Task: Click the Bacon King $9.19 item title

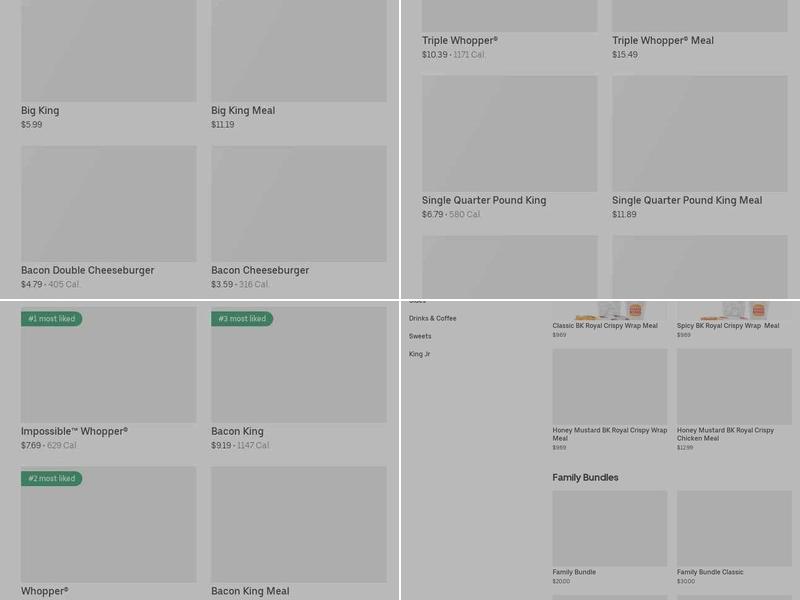Action: click(237, 432)
